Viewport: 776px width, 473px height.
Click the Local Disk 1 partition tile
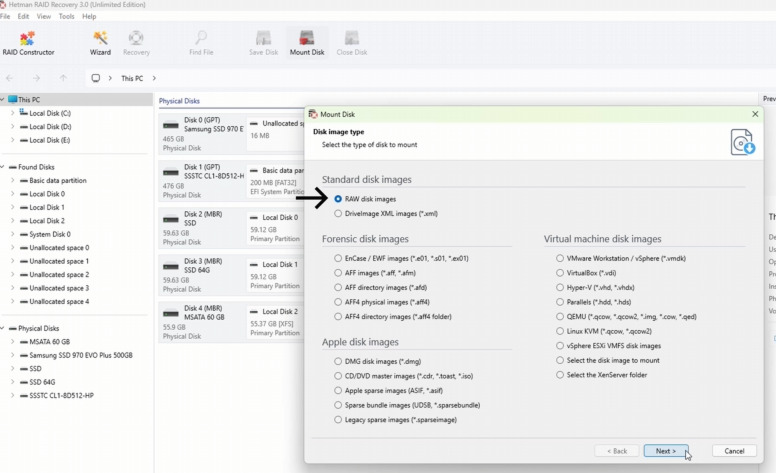tap(275, 275)
